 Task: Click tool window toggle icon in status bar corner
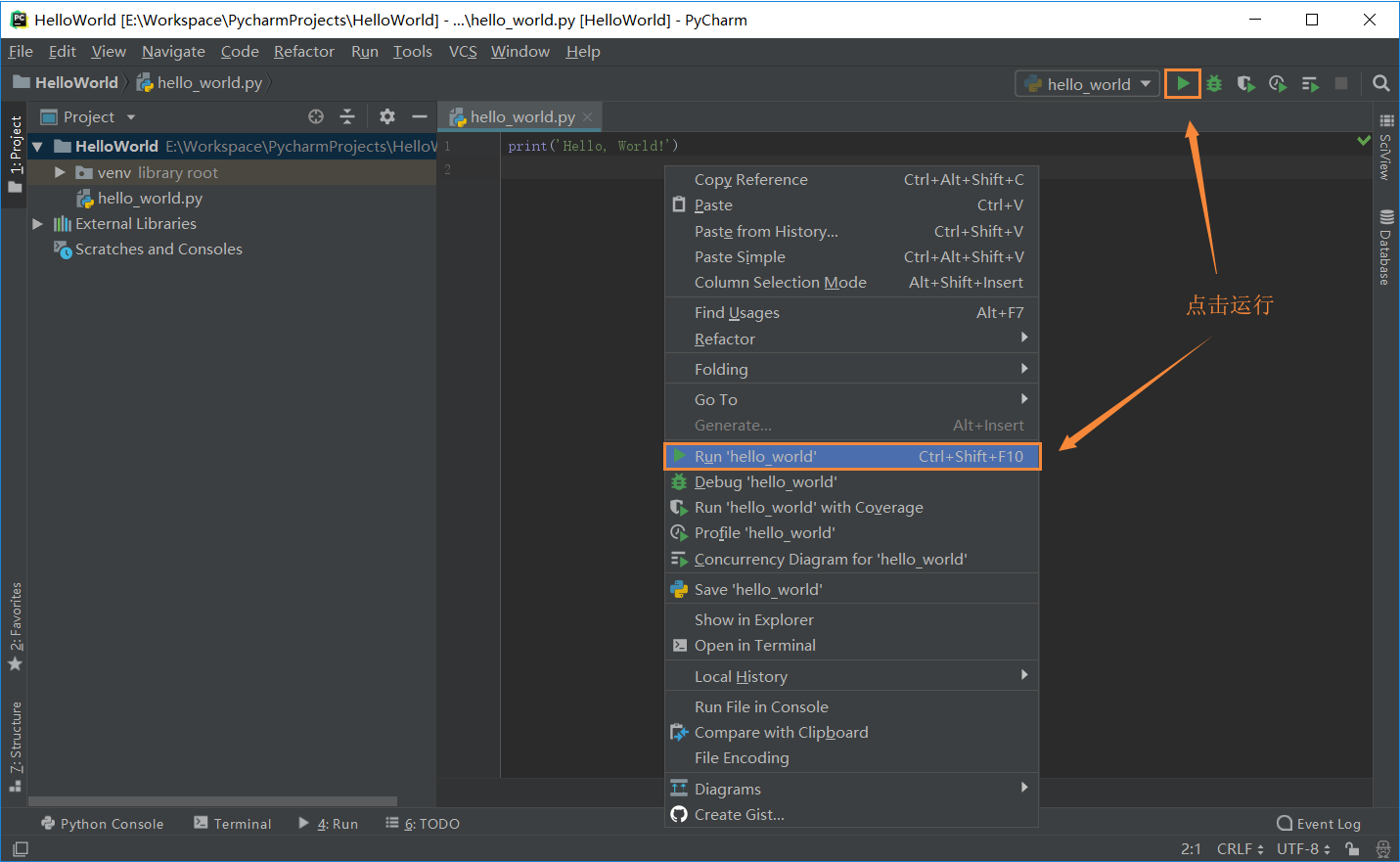pyautogui.click(x=21, y=848)
